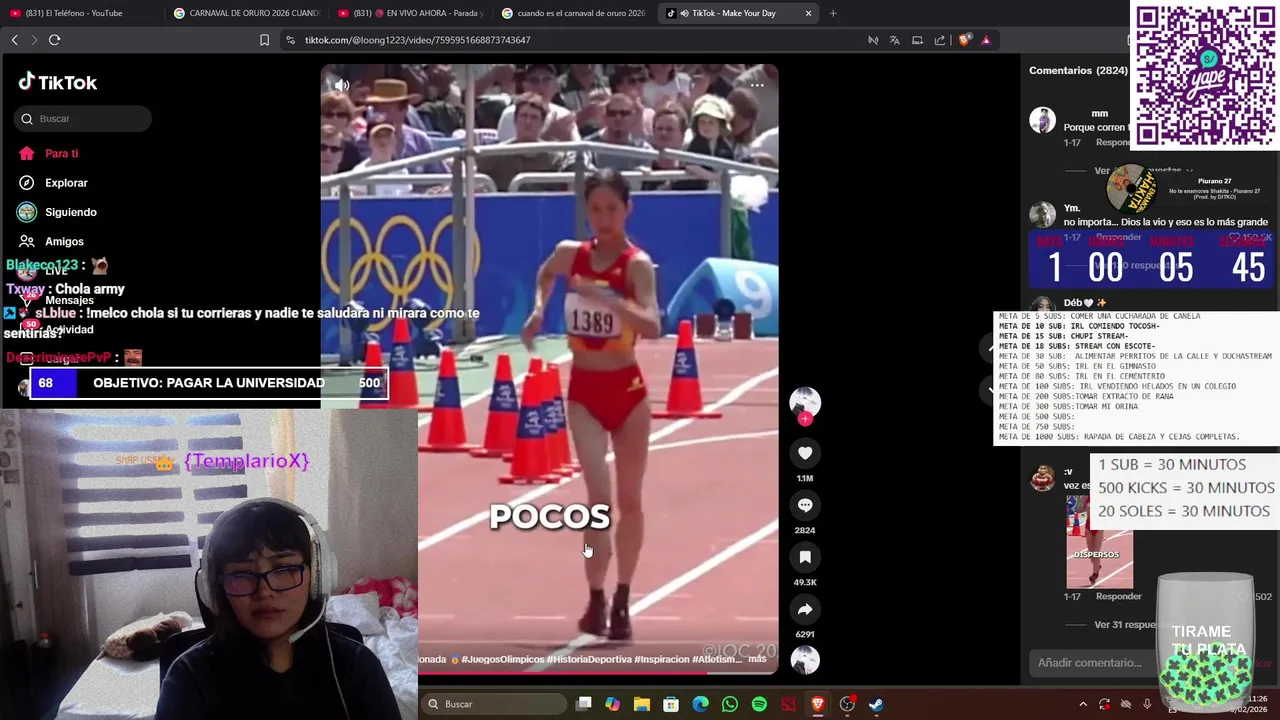Close the TikTok browser tab

808,13
